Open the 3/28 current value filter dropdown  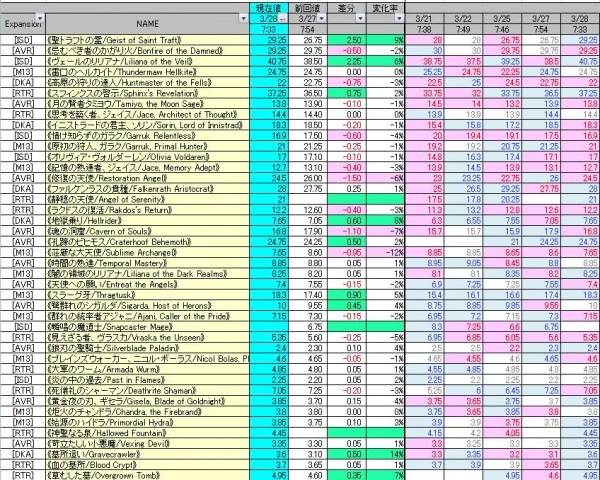pos(283,18)
